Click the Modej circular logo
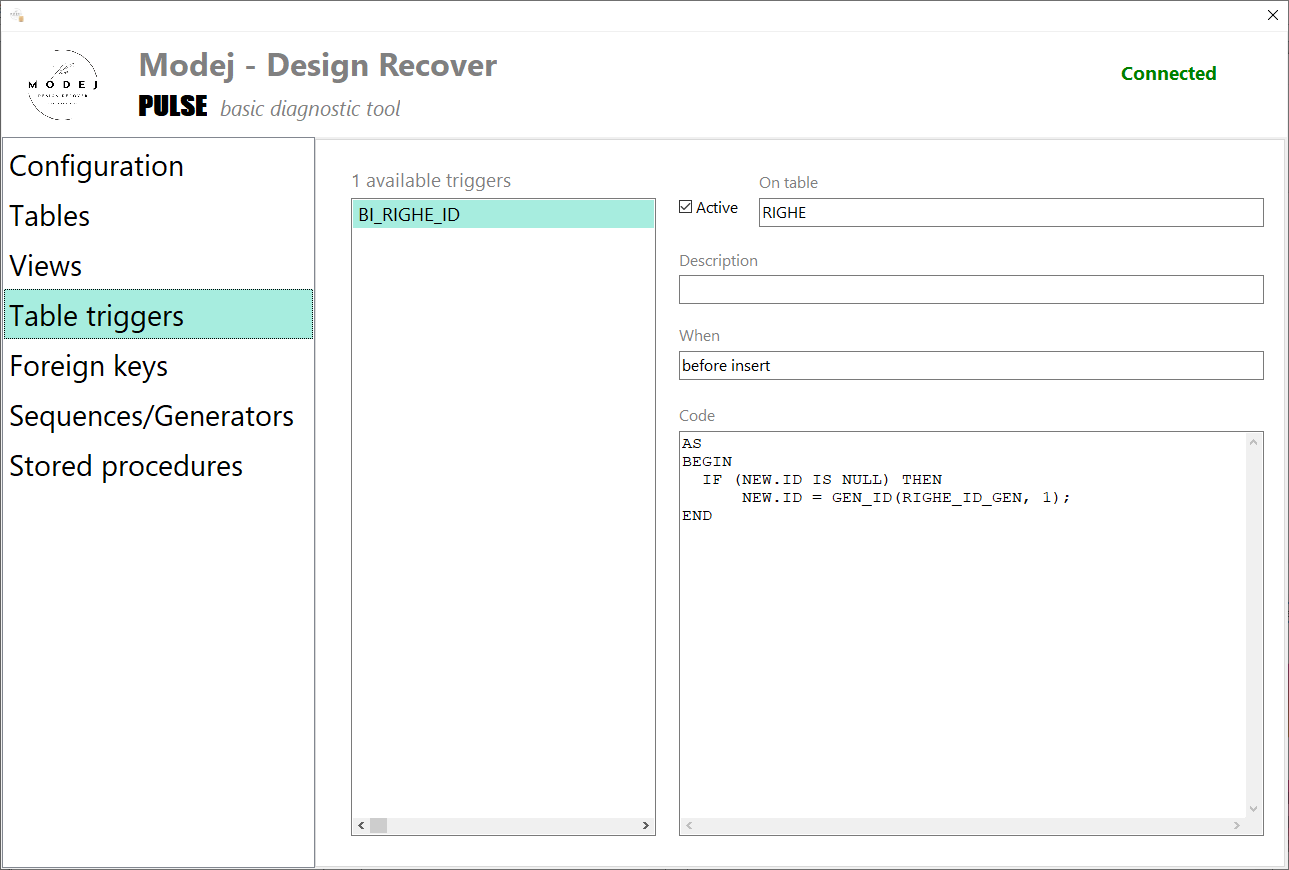 coord(62,85)
